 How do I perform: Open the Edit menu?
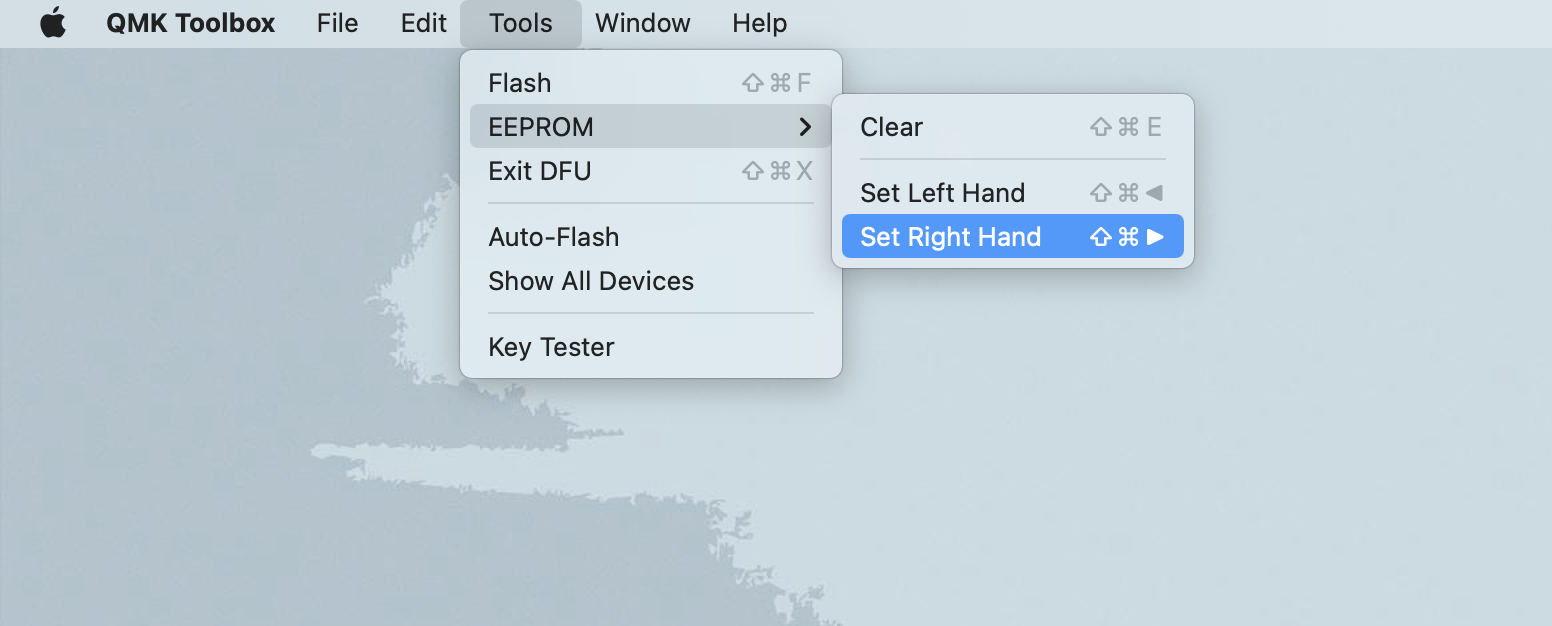click(423, 23)
